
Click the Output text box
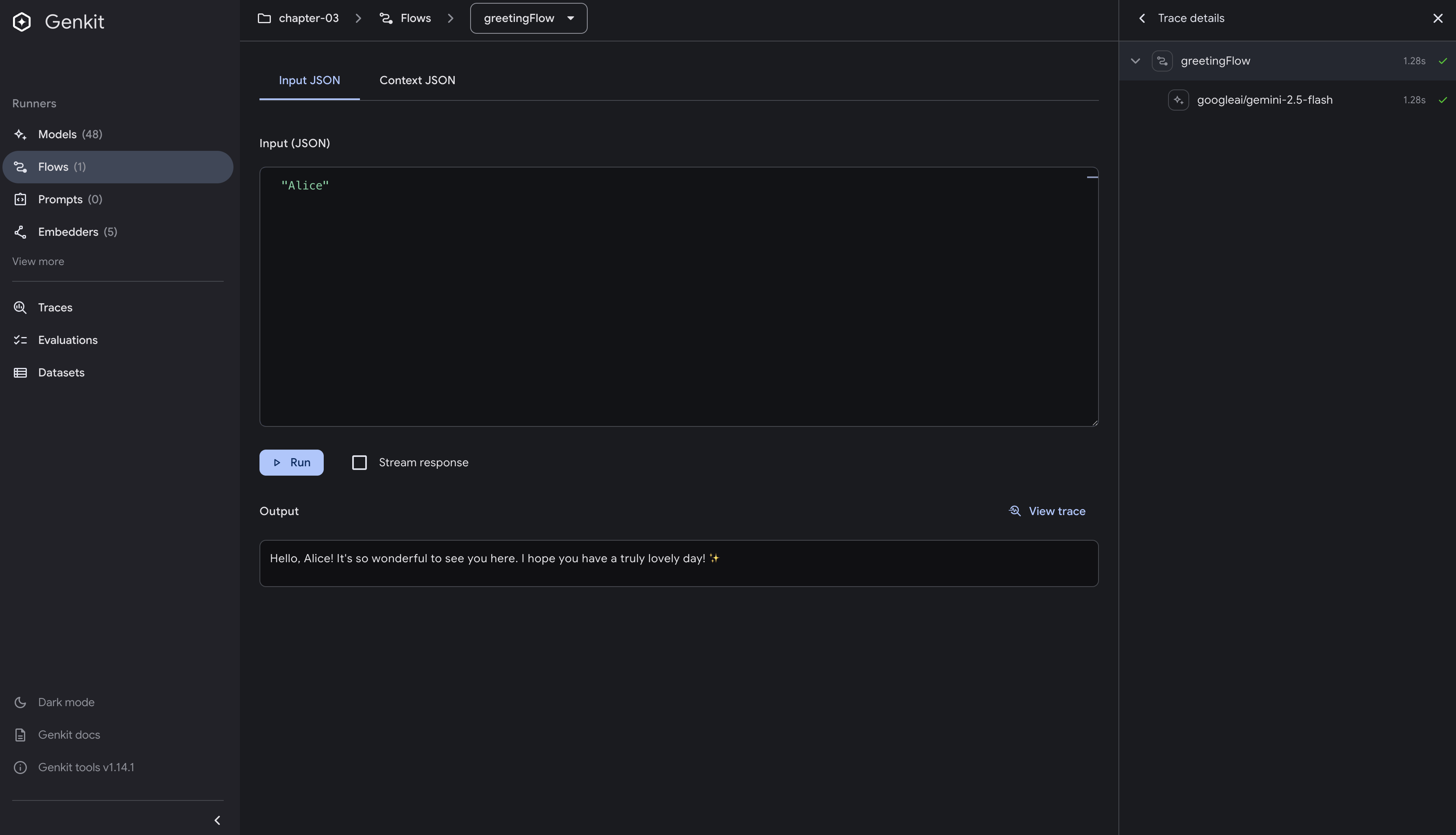pos(679,564)
